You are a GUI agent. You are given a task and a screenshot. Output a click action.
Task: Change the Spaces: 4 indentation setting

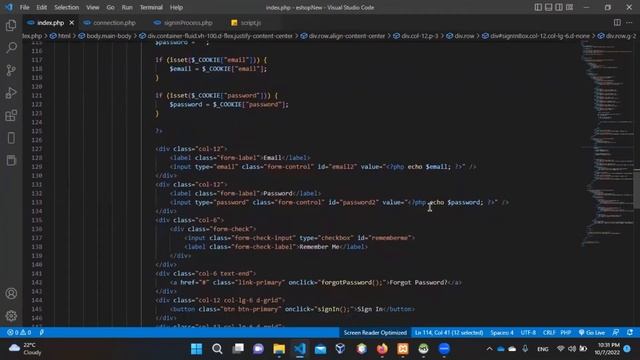[502, 333]
